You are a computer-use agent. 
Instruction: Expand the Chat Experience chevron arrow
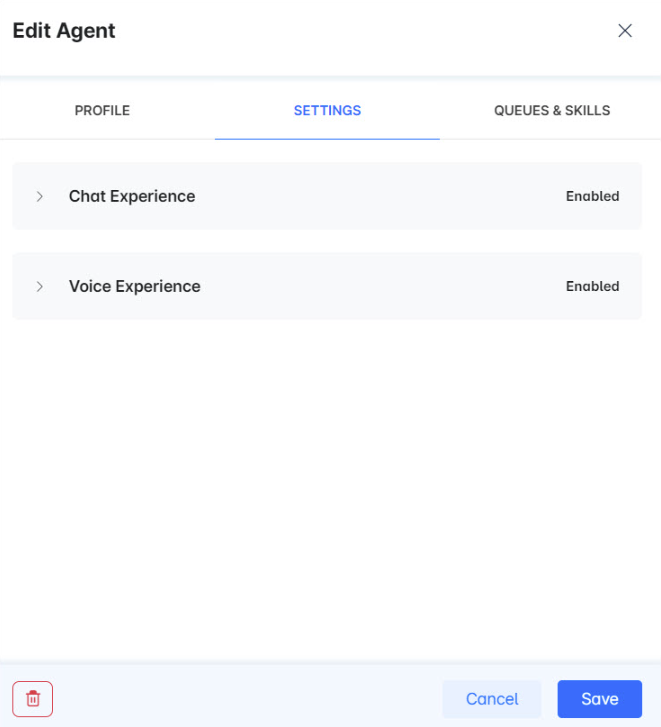point(40,196)
